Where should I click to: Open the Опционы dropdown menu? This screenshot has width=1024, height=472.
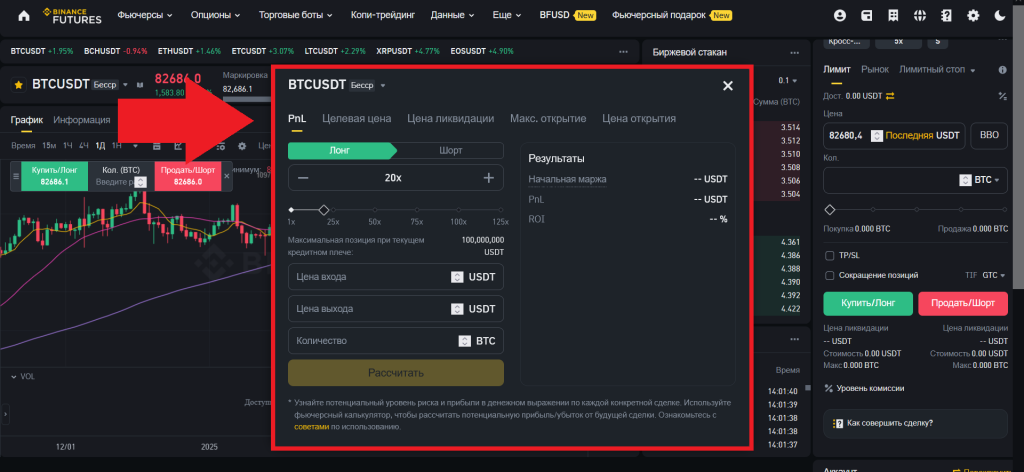click(215, 15)
